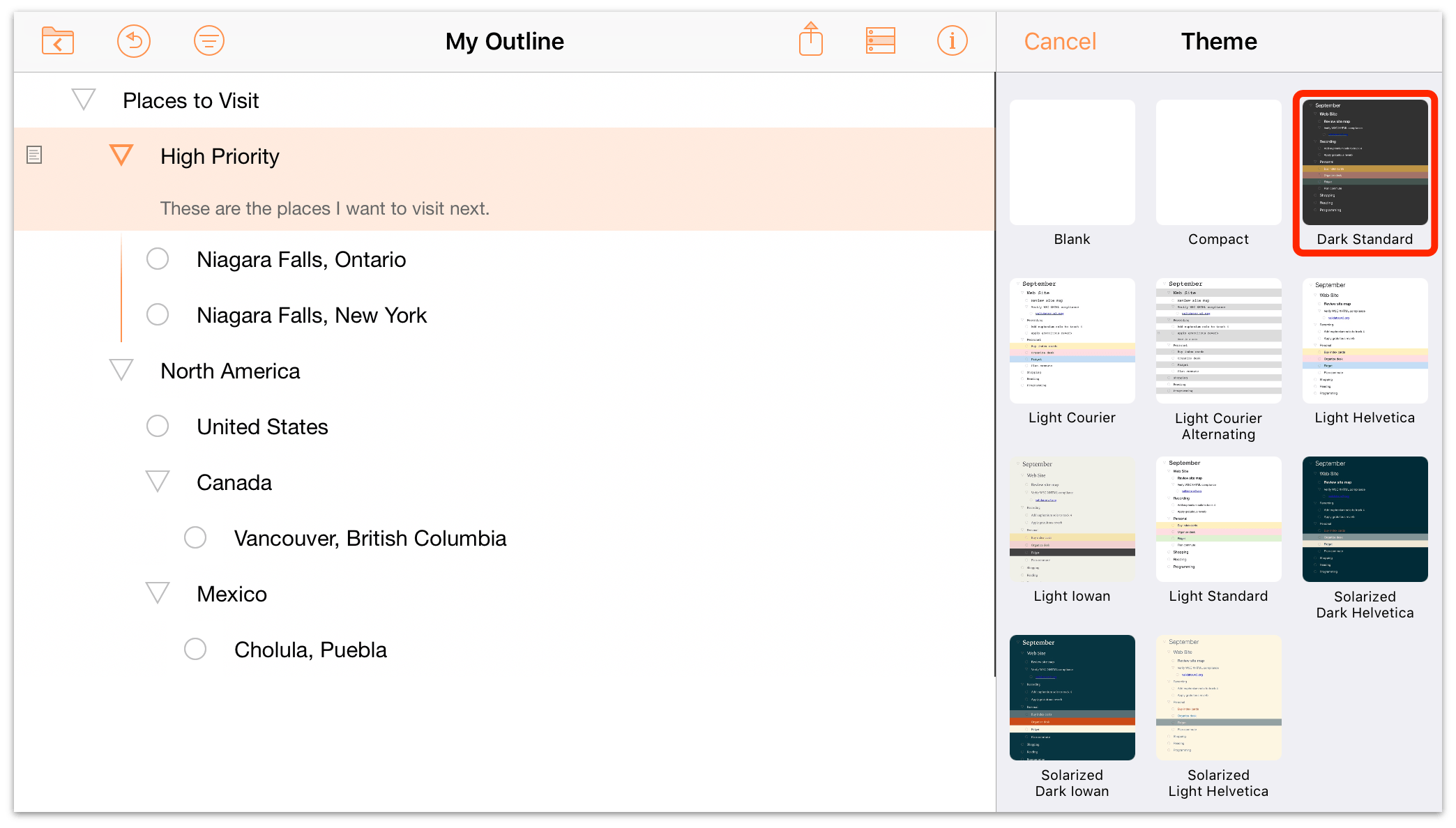Tap the 'Dark Standard' theme label
The image size is (1456, 828).
click(1365, 239)
